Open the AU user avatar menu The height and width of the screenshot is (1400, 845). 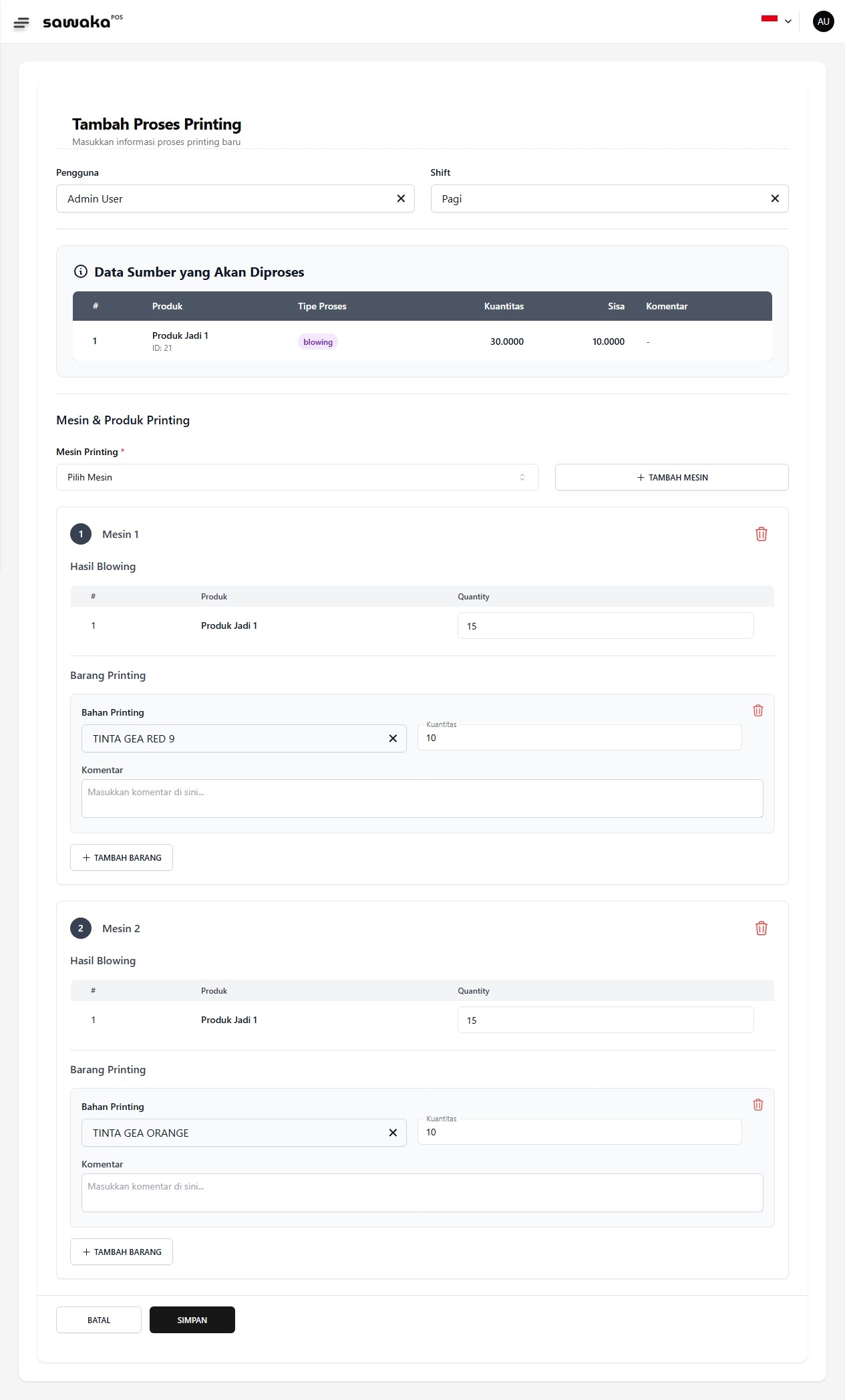point(823,21)
